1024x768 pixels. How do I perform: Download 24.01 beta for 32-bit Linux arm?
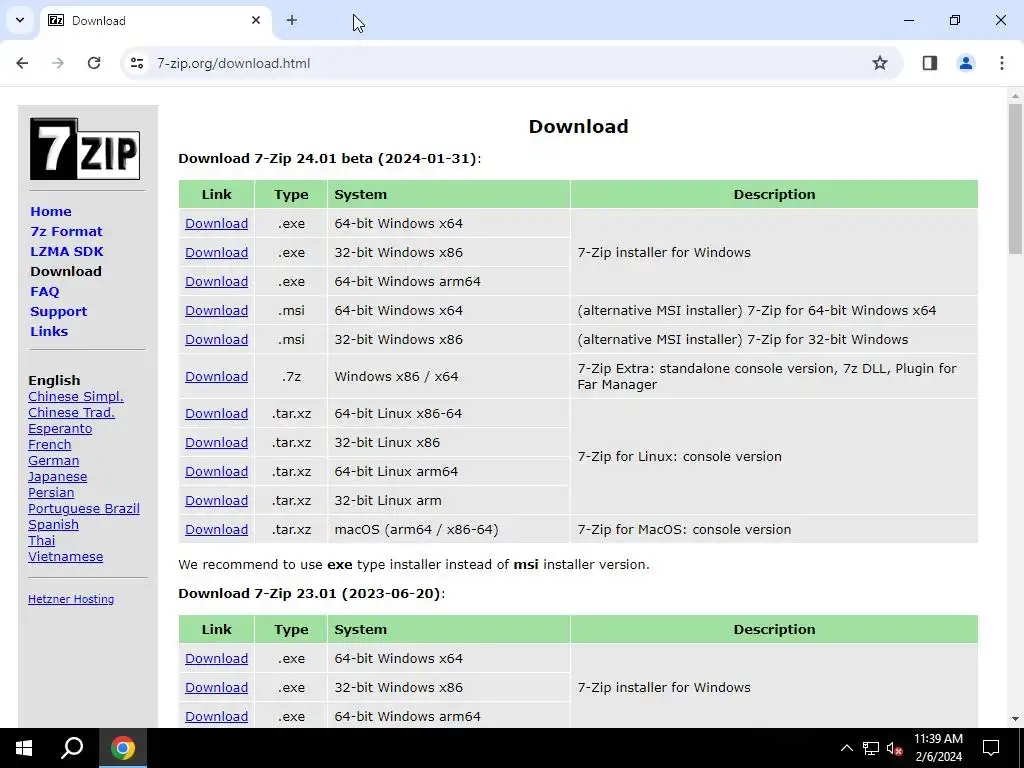coord(216,500)
